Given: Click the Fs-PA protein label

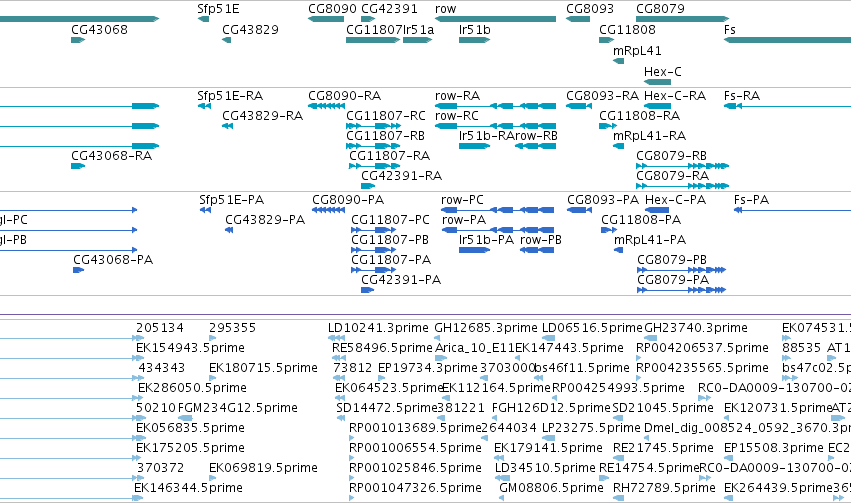Looking at the screenshot, I should pos(752,200).
